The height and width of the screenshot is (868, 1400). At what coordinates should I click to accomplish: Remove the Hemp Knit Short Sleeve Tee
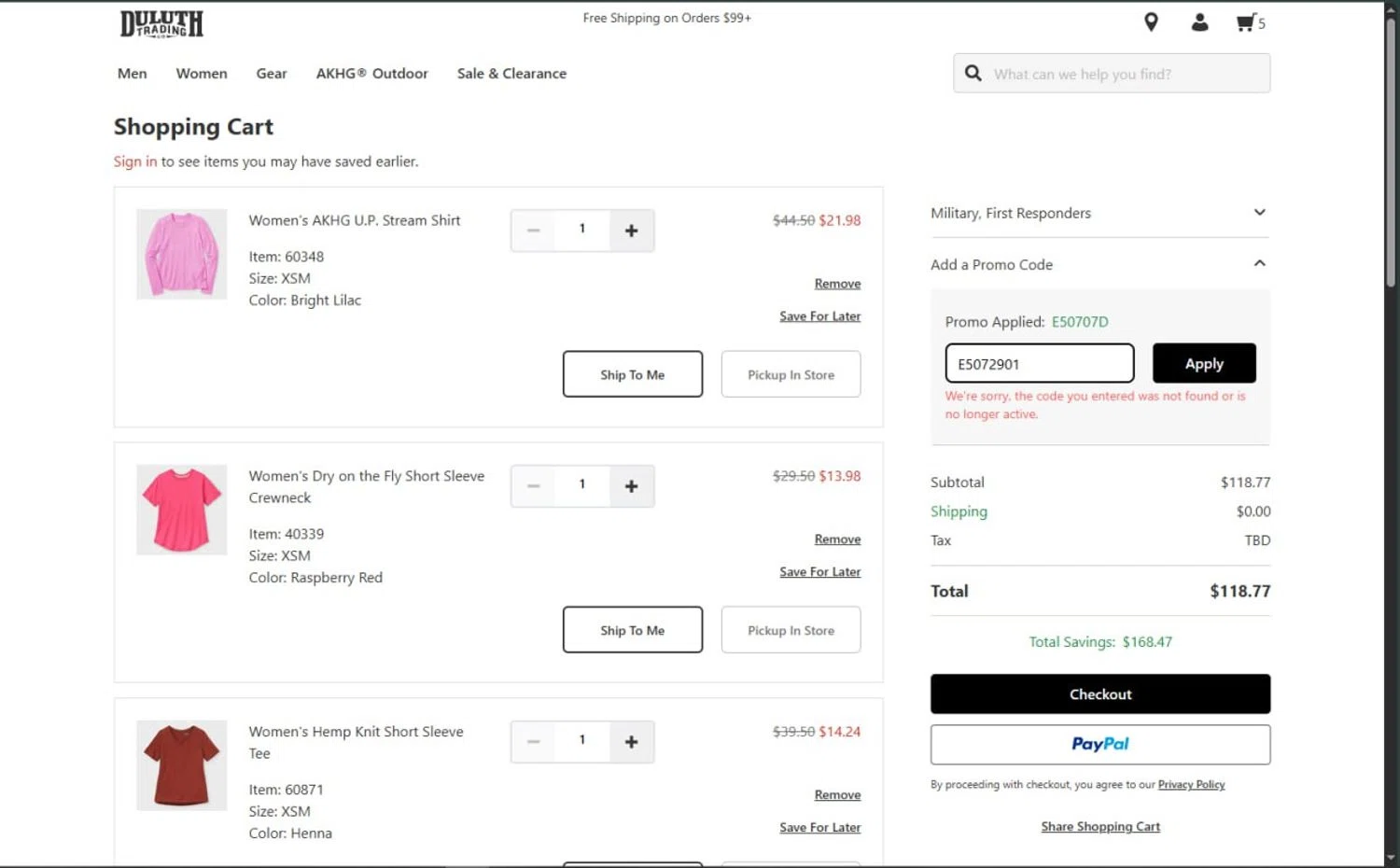tap(837, 795)
